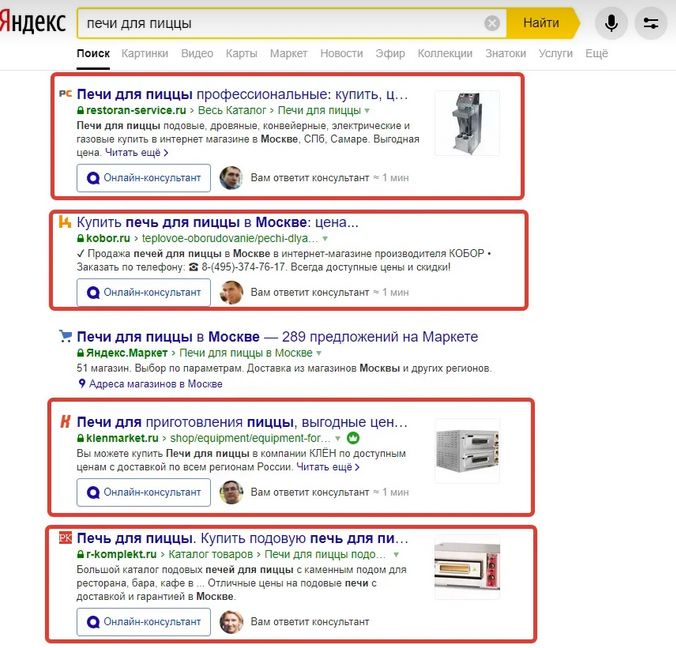The width and height of the screenshot is (676, 648).
Task: Click the klenmarket.ru favicon
Action: point(65,421)
